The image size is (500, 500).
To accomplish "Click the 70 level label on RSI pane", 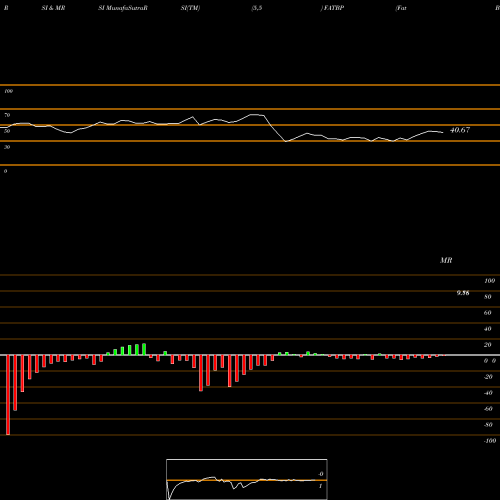I will coord(7,115).
